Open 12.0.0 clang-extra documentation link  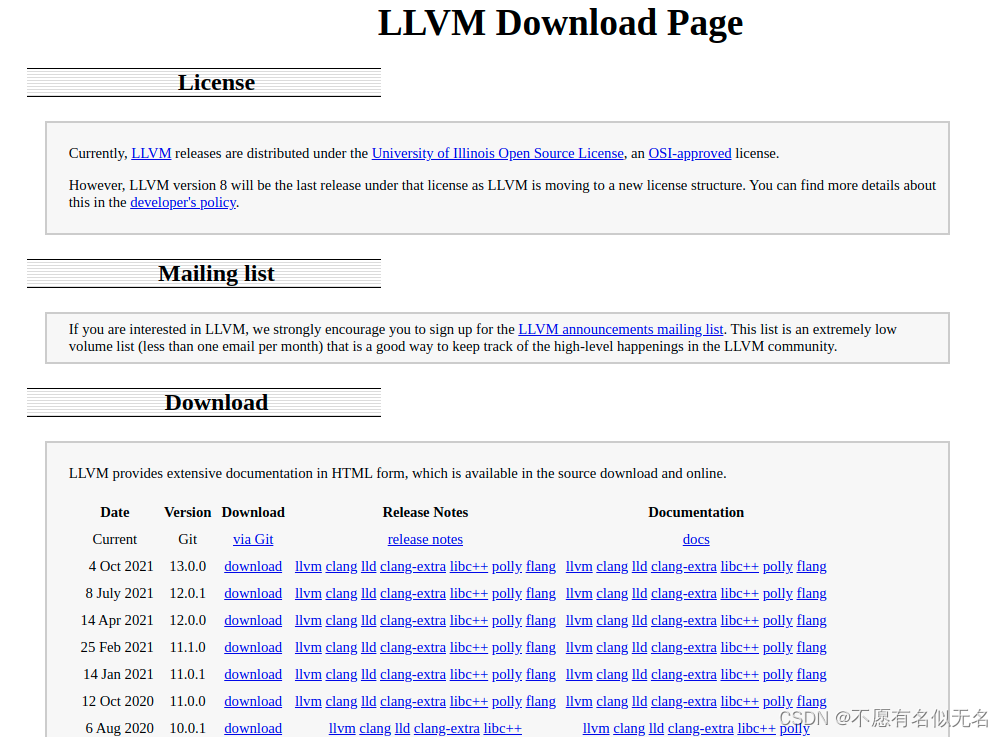click(684, 620)
